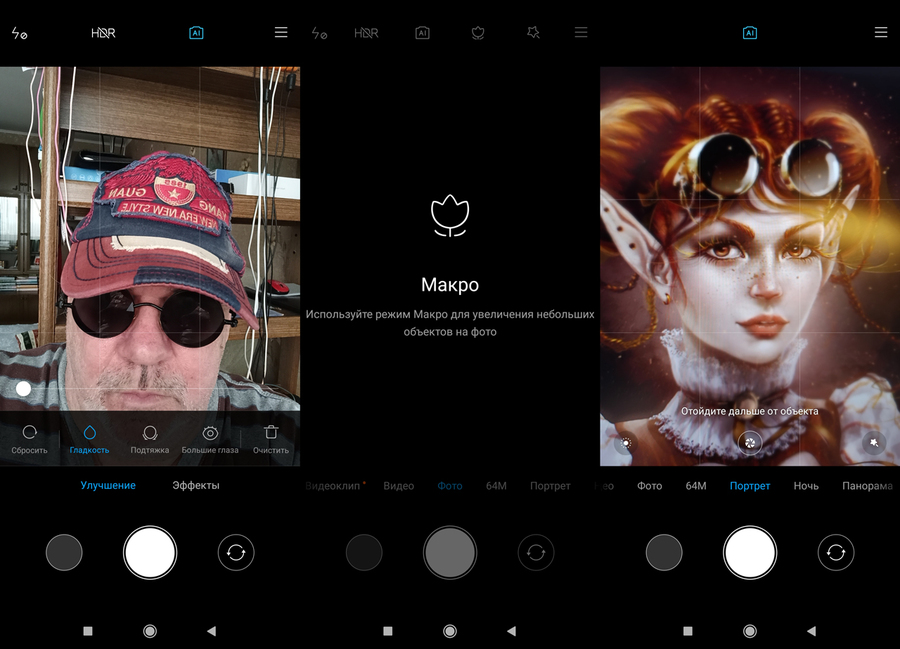
Task: Open gallery thumbnail in left selfie screen
Action: 64,553
